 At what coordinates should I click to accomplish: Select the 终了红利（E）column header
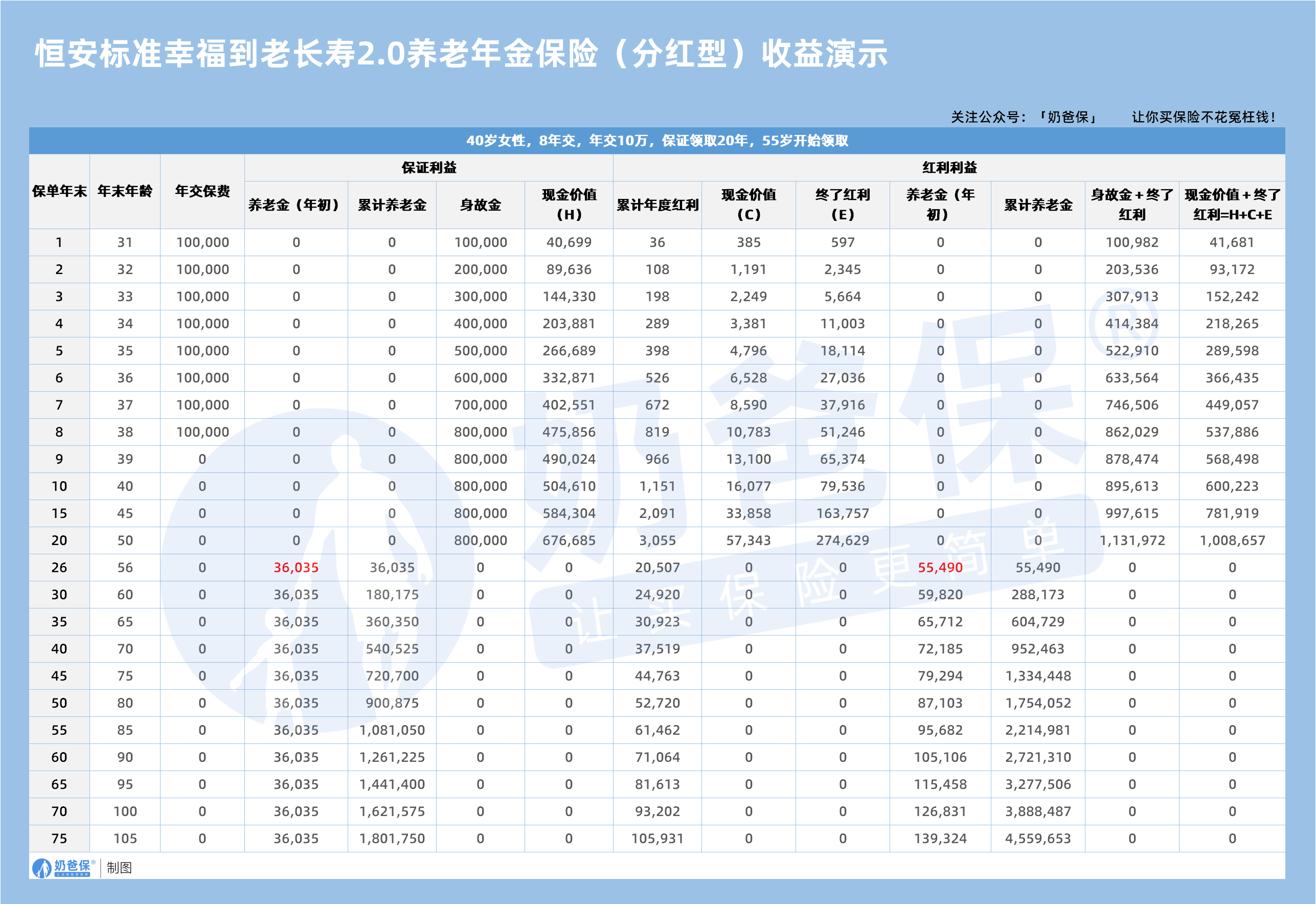pos(843,204)
